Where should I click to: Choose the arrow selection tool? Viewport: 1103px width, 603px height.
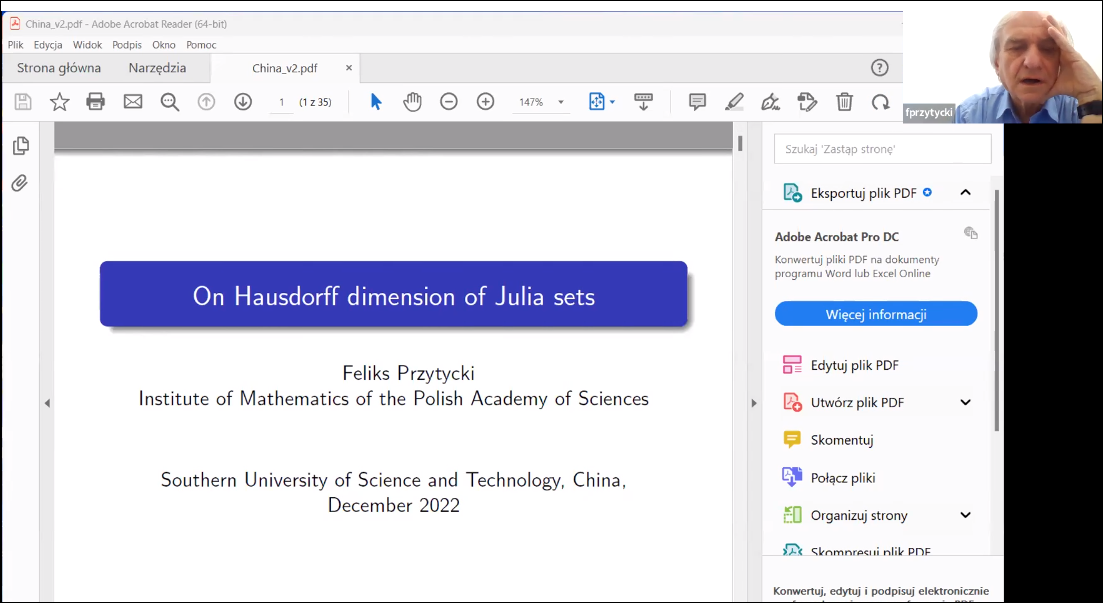pos(376,101)
